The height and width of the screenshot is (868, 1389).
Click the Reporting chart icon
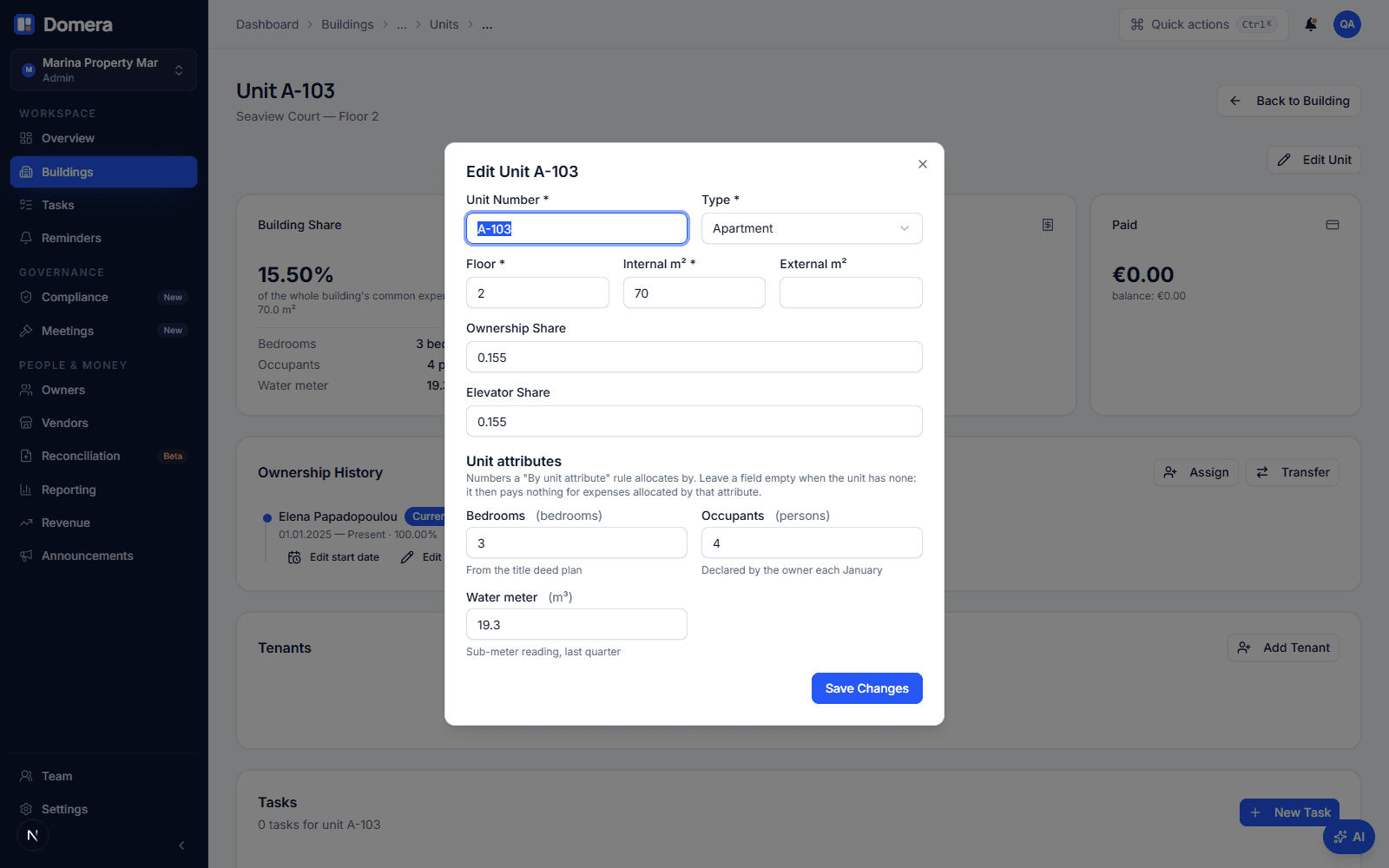26,490
